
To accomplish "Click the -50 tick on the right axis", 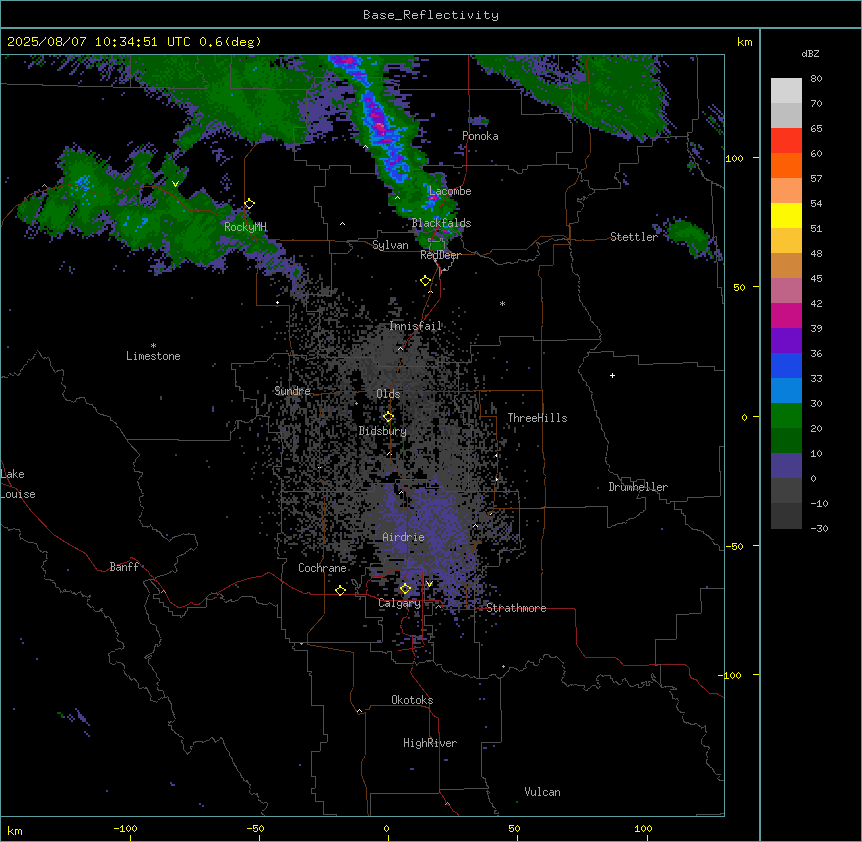I will 734,546.
